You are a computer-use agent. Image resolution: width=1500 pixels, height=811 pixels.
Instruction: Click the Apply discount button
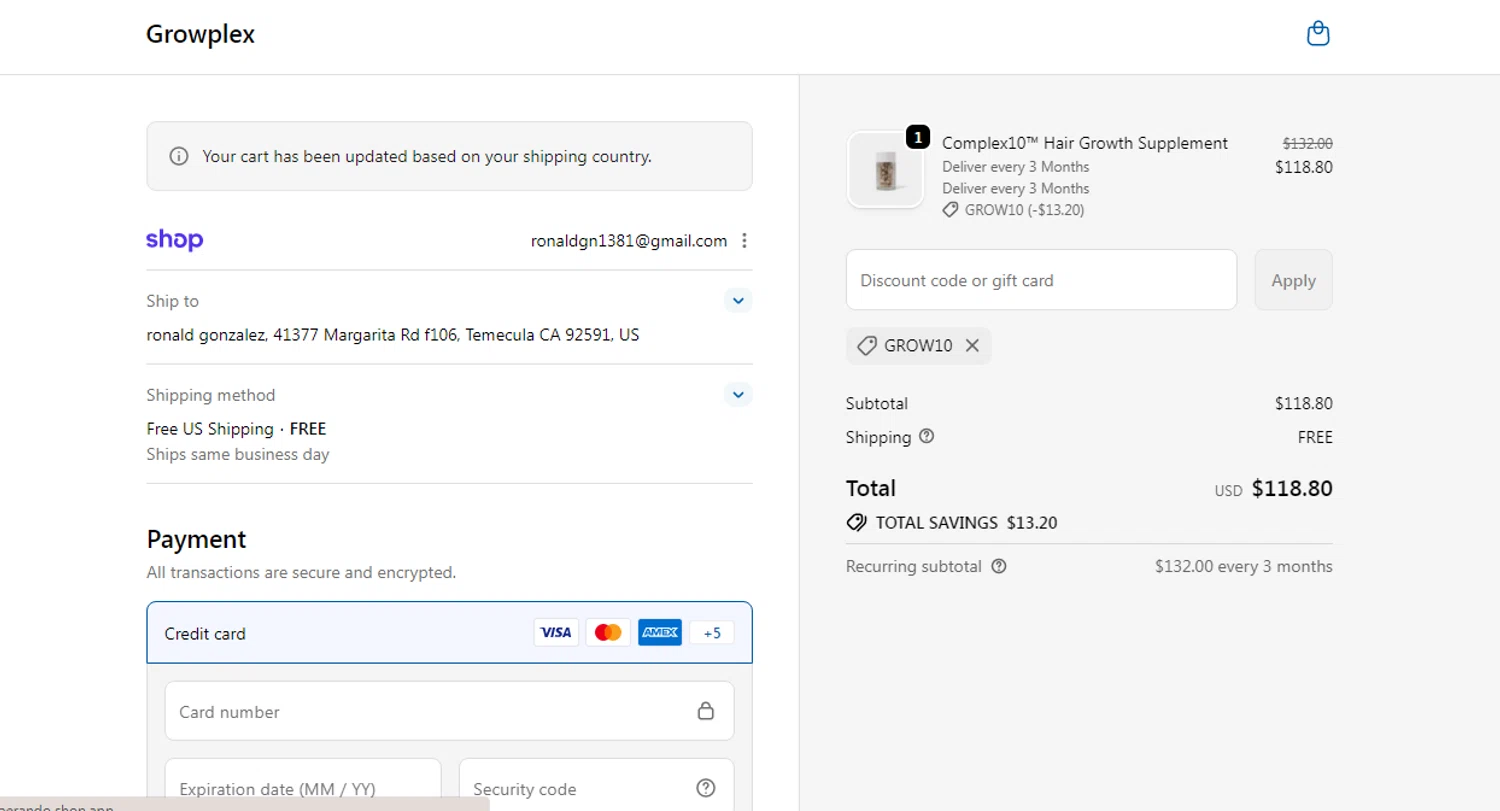point(1293,280)
